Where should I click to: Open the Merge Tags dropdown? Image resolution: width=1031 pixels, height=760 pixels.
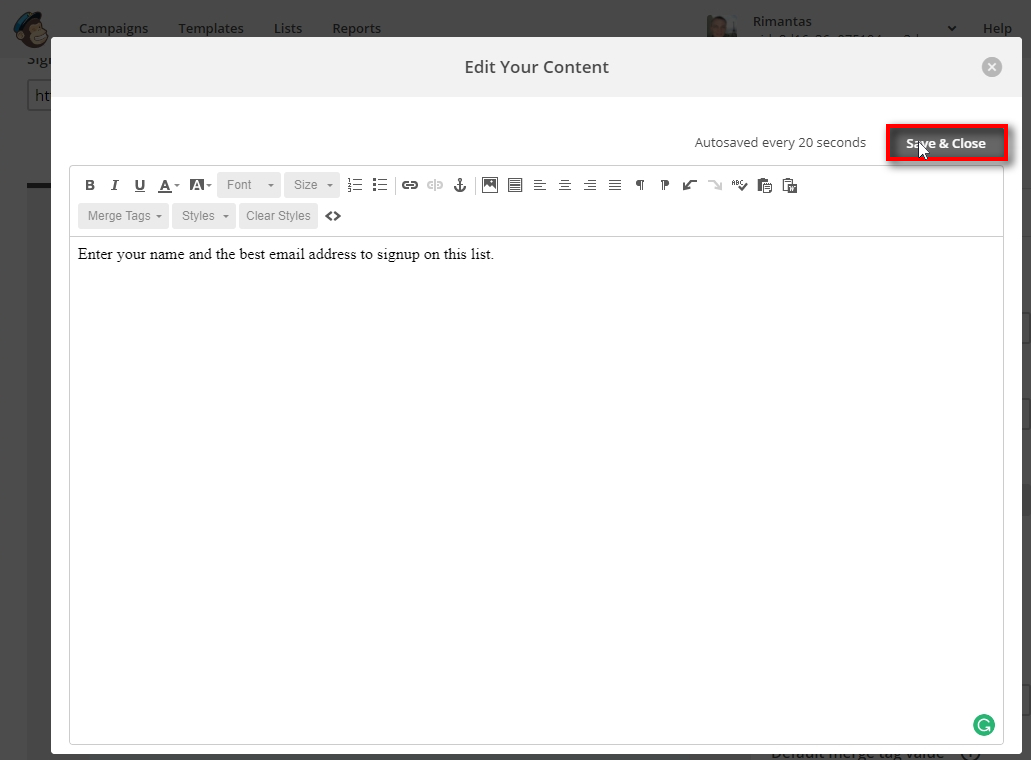coord(123,216)
